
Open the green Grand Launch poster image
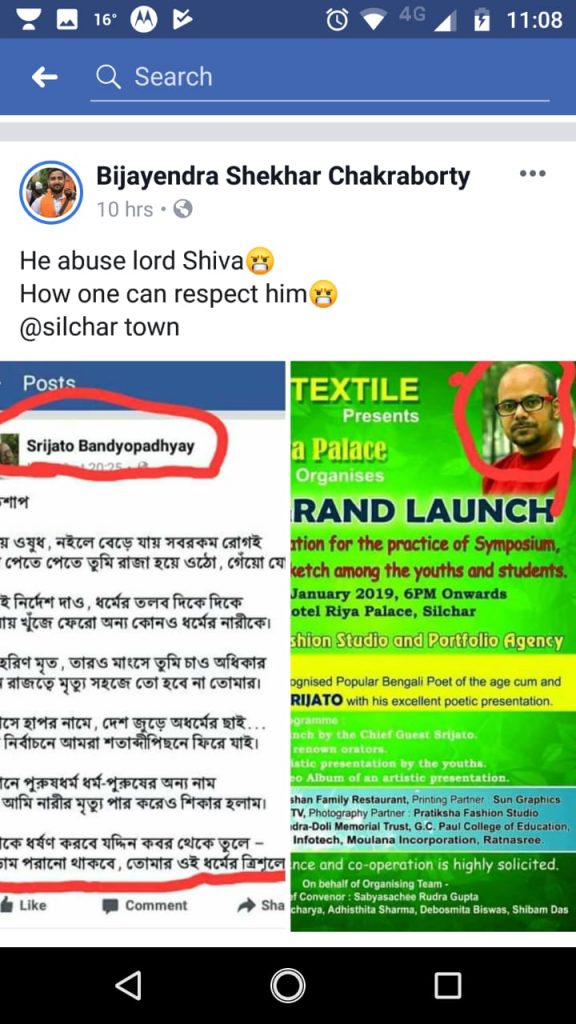pos(433,646)
